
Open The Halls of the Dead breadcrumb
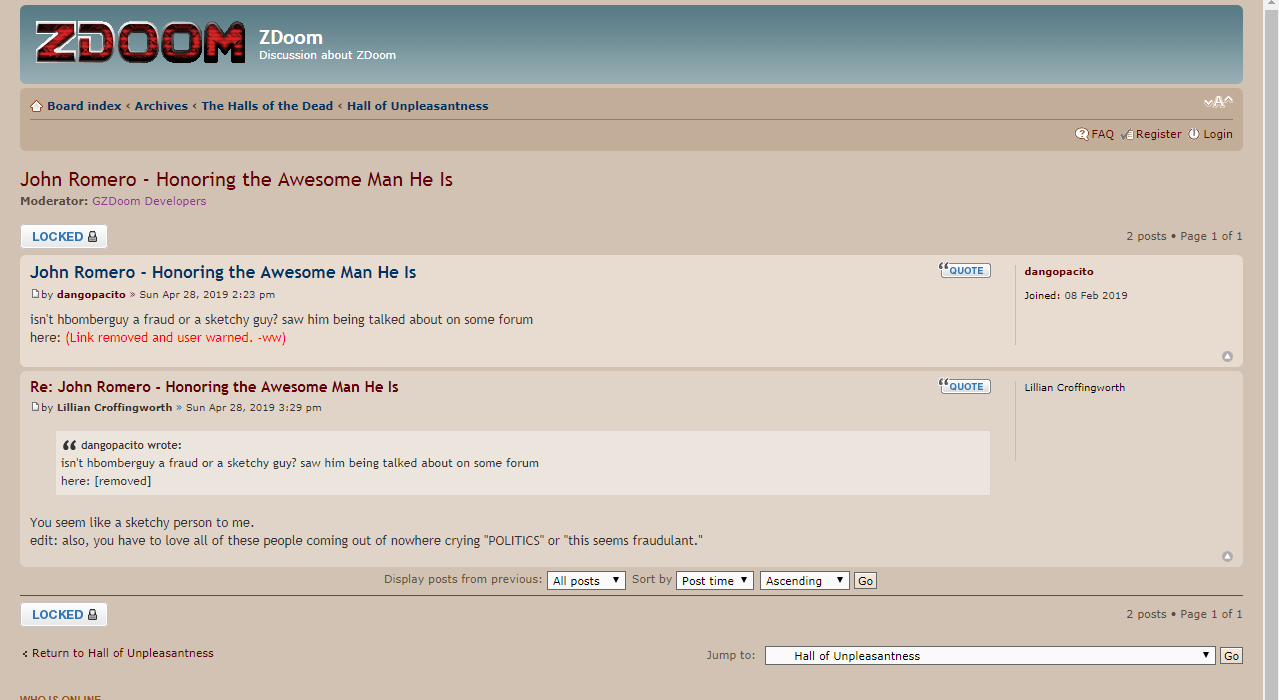pyautogui.click(x=267, y=106)
